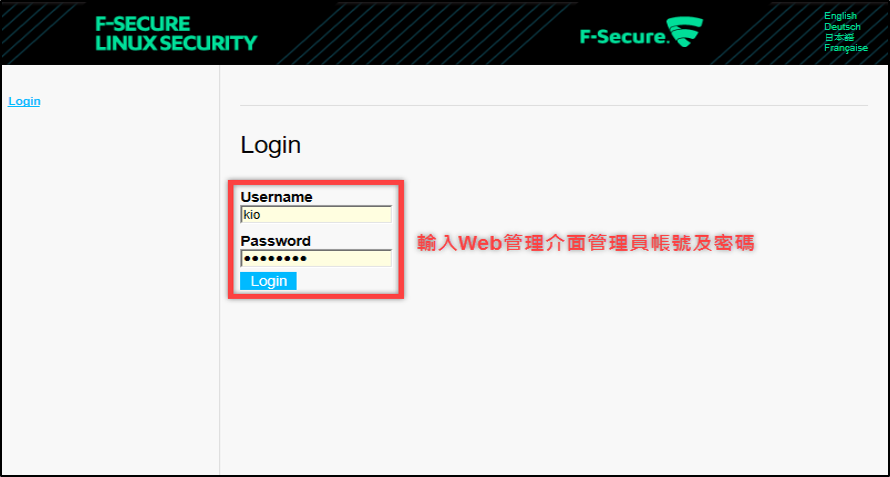Click the F-Secure wordmark in header
Viewport: 890px width, 477px height.
[x=623, y=37]
